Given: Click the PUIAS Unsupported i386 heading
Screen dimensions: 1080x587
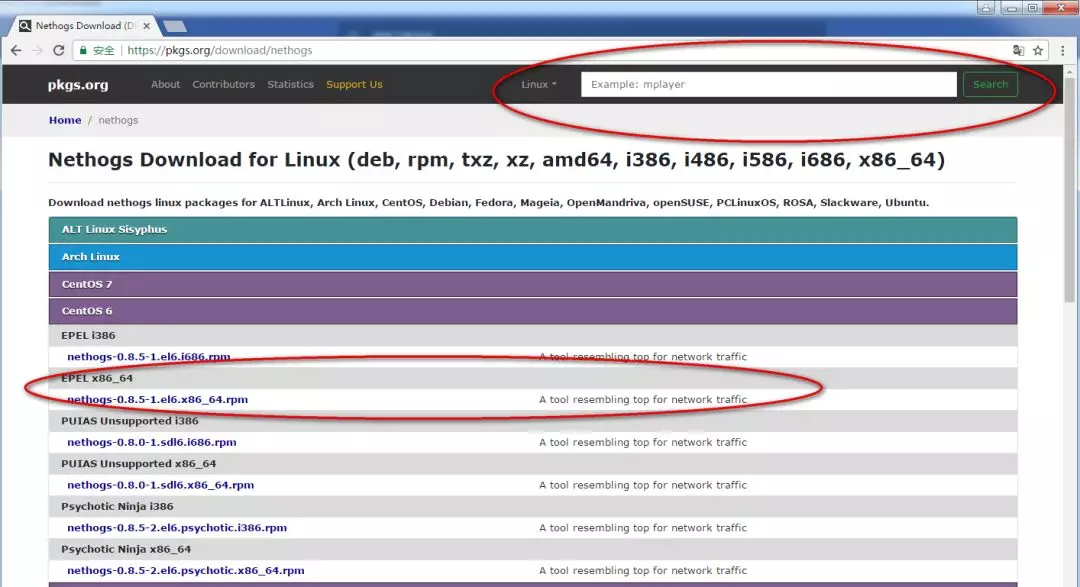Looking at the screenshot, I should 129,421.
